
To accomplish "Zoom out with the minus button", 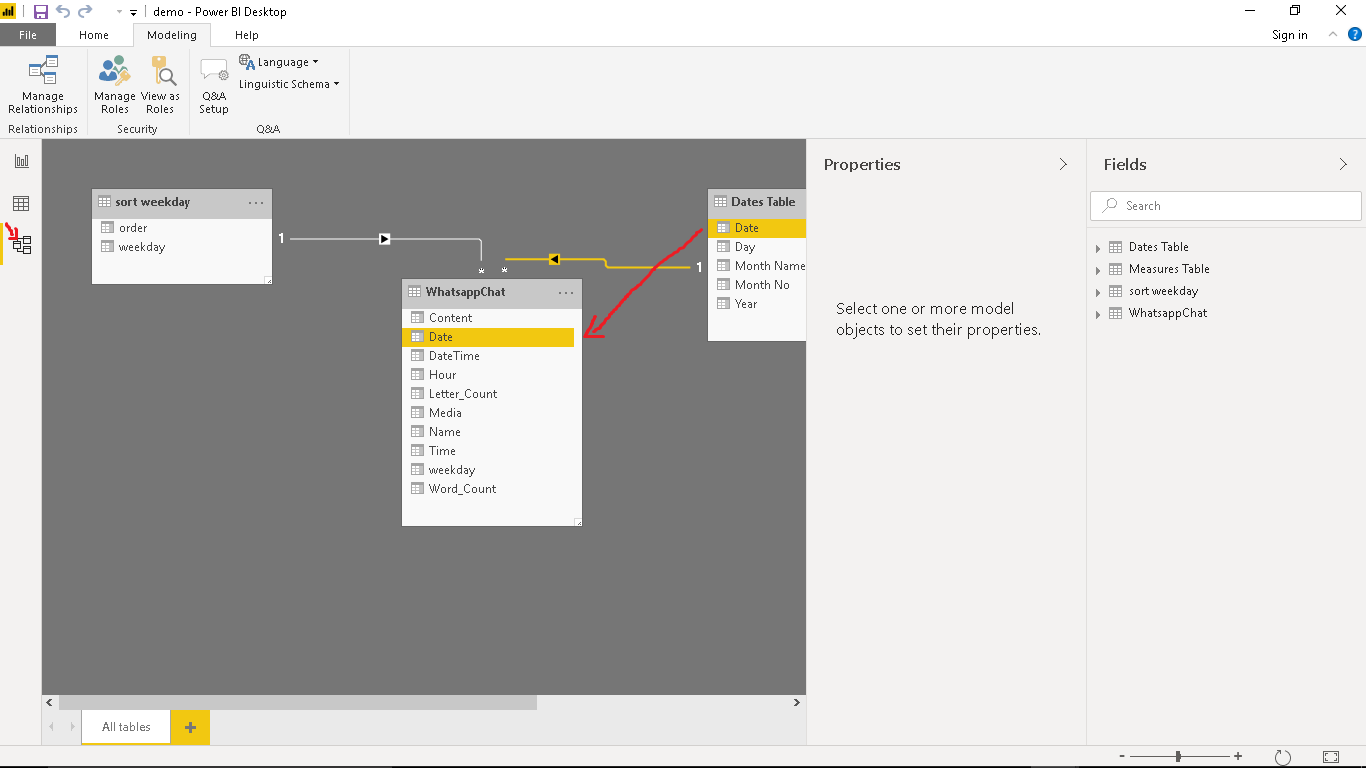I will [x=1122, y=757].
